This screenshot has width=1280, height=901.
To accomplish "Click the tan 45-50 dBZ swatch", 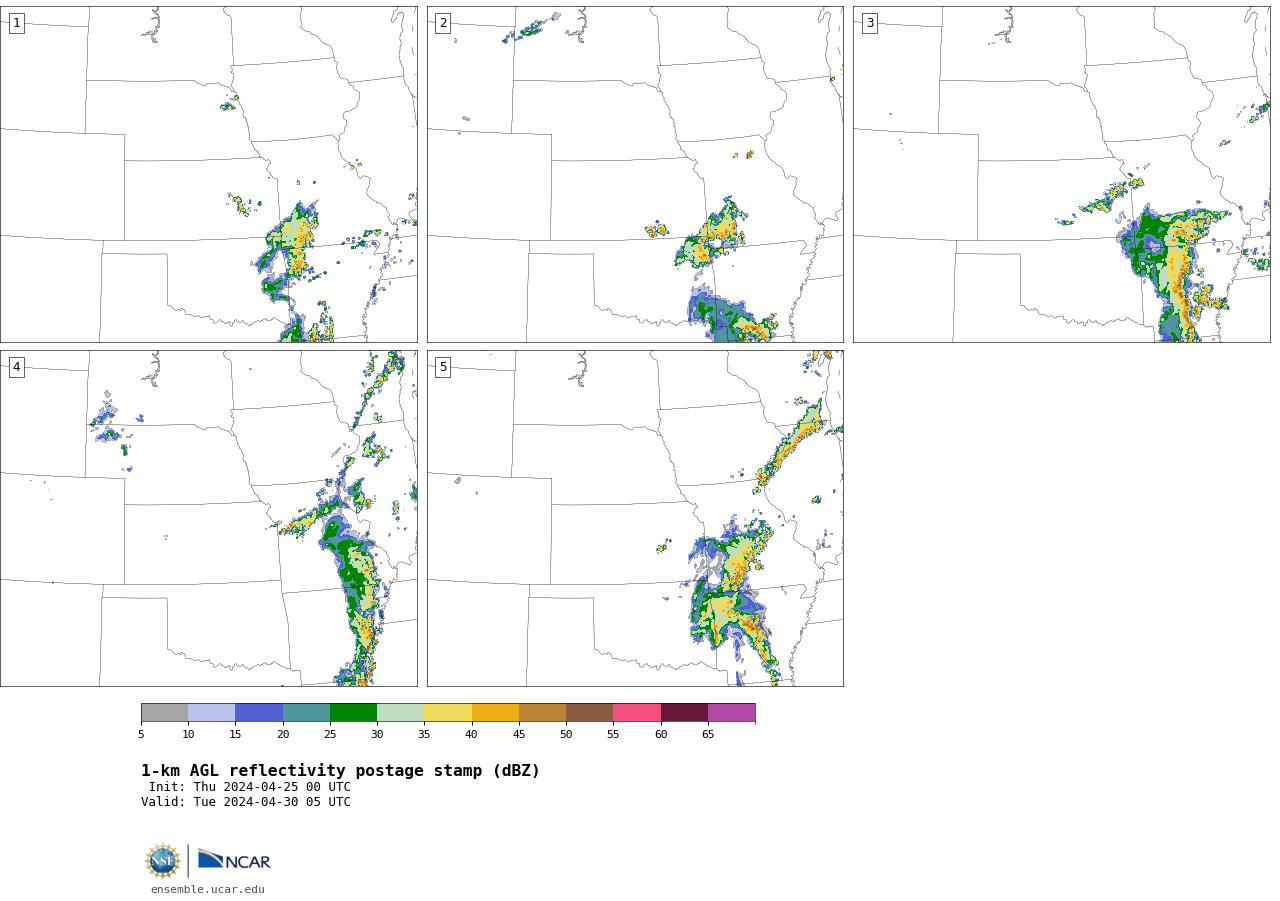I will [542, 712].
